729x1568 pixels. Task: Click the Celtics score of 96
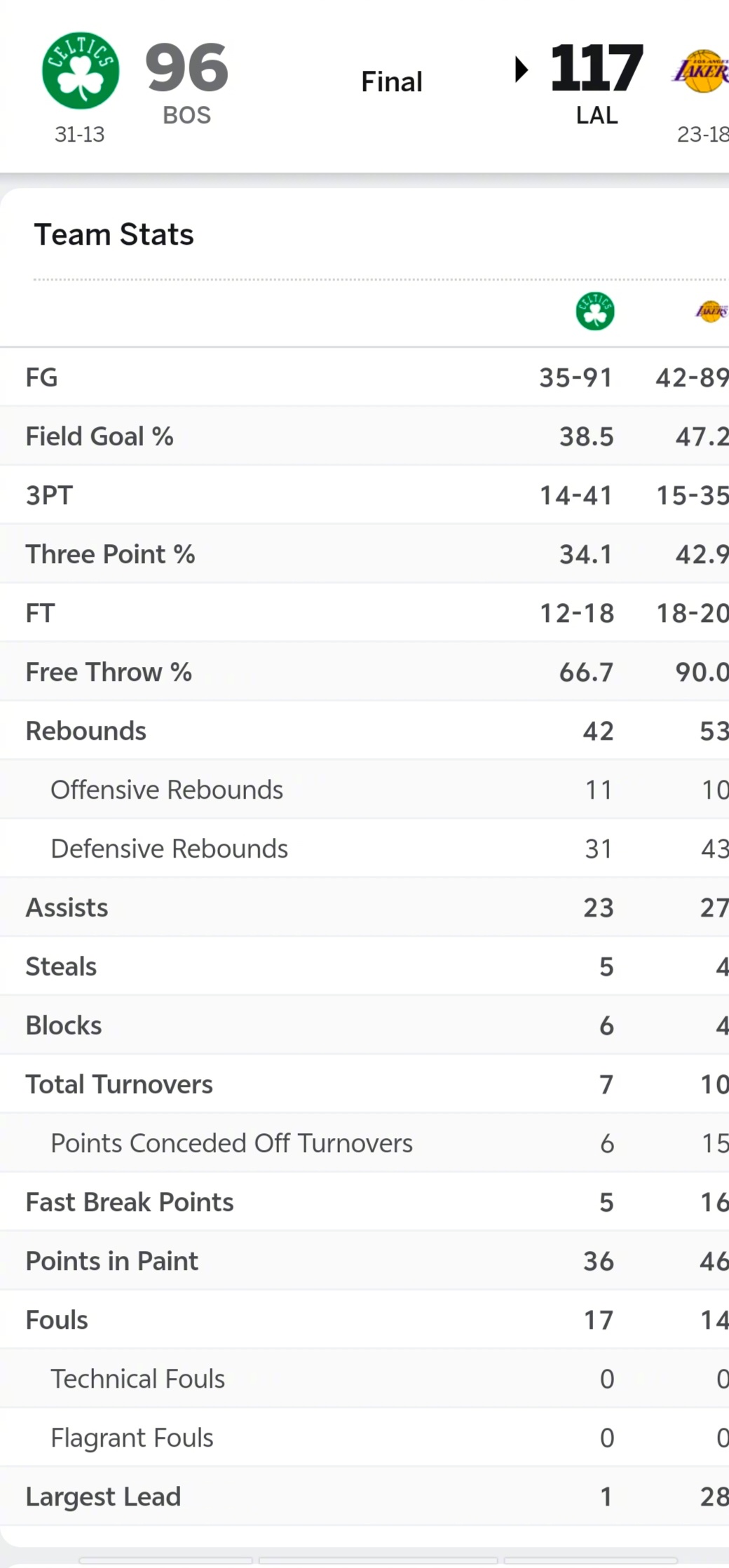pos(186,68)
